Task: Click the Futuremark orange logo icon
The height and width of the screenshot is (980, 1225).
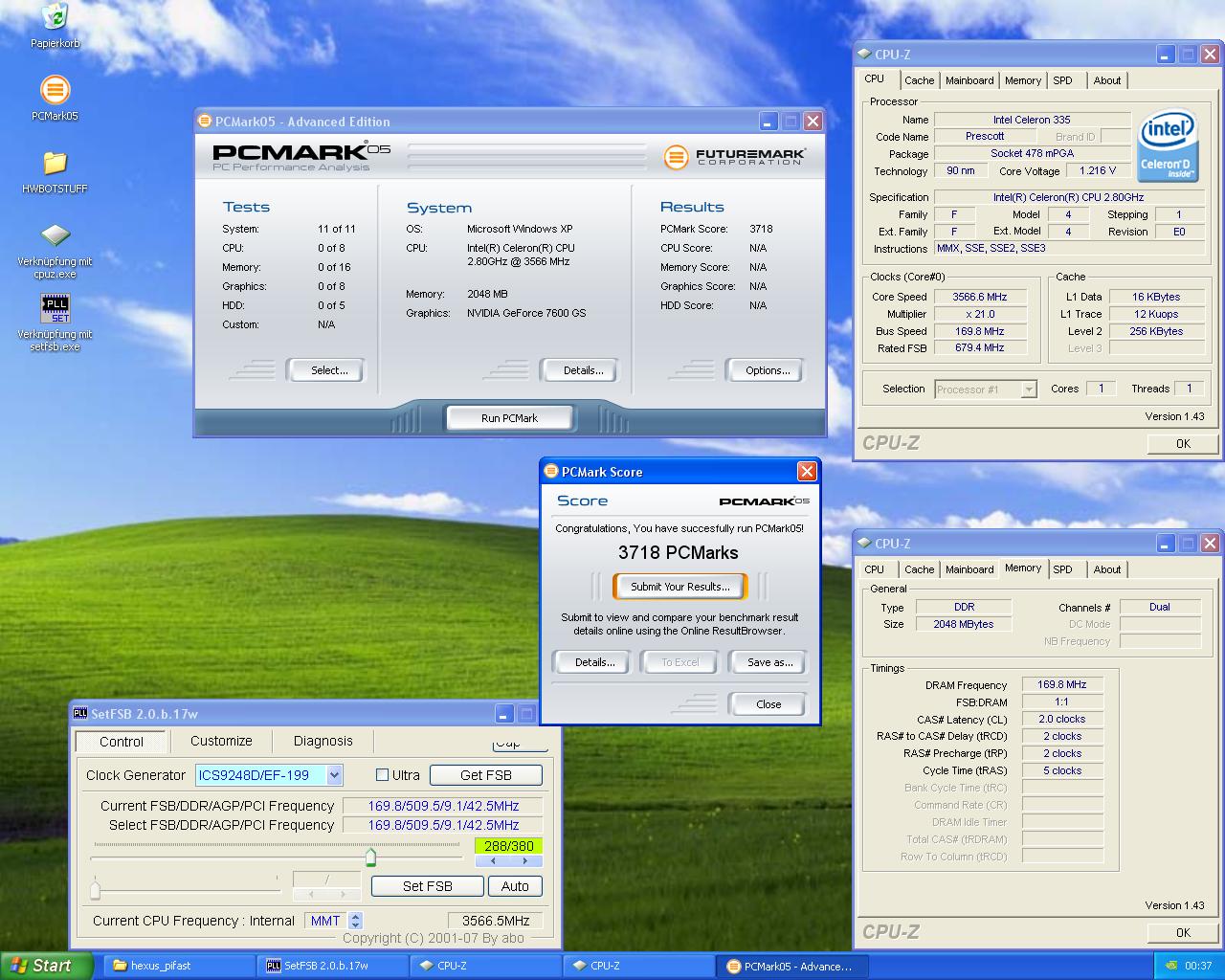Action: pos(676,157)
